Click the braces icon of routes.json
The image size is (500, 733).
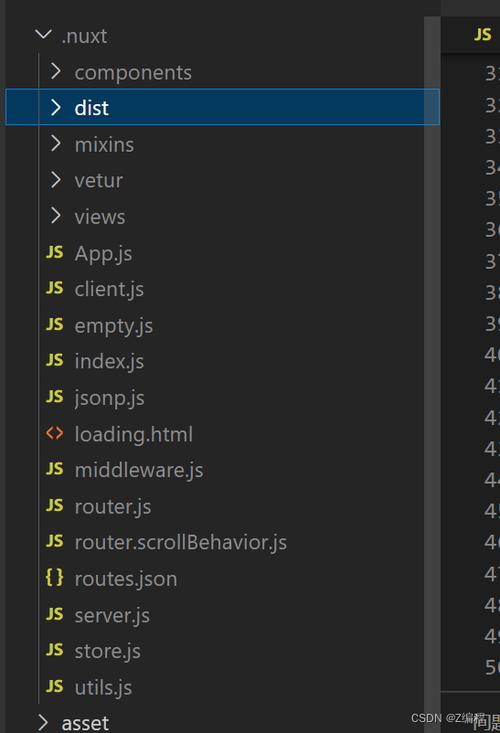[55, 577]
